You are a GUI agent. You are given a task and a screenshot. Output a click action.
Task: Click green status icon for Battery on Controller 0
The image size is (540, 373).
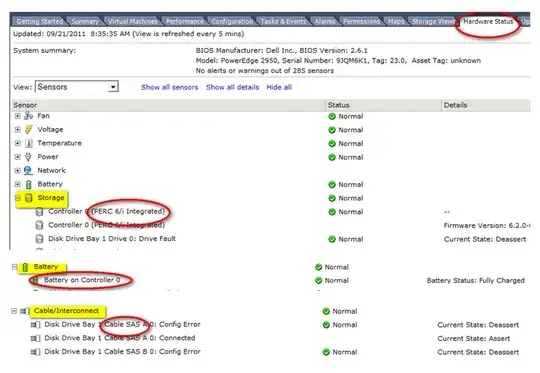(x=319, y=281)
